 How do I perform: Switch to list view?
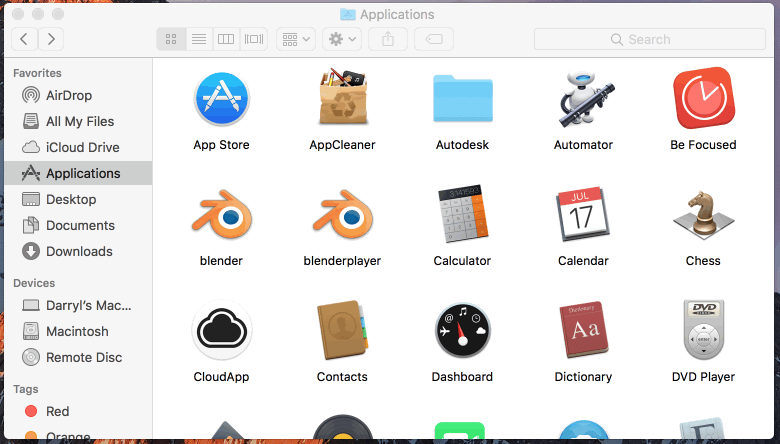(x=199, y=39)
